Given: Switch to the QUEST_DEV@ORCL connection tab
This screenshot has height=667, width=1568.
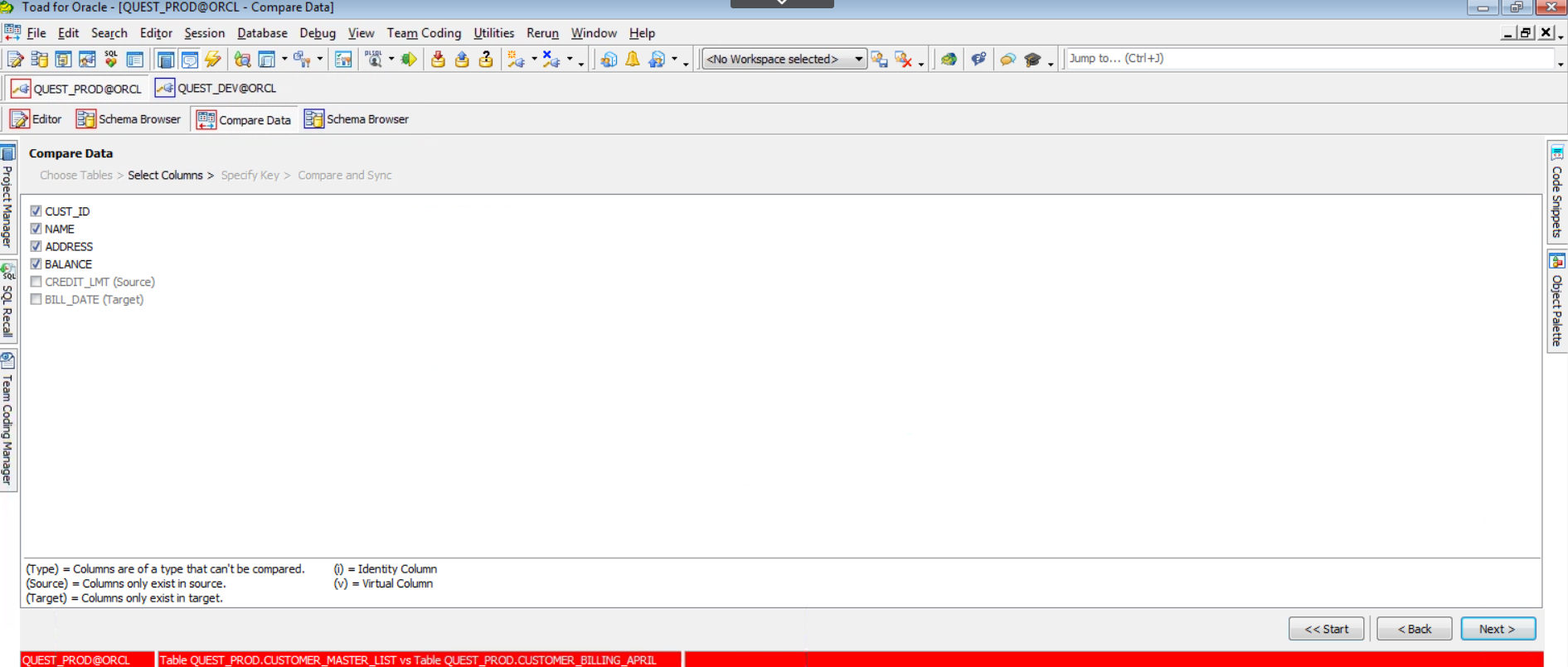Looking at the screenshot, I should point(216,88).
